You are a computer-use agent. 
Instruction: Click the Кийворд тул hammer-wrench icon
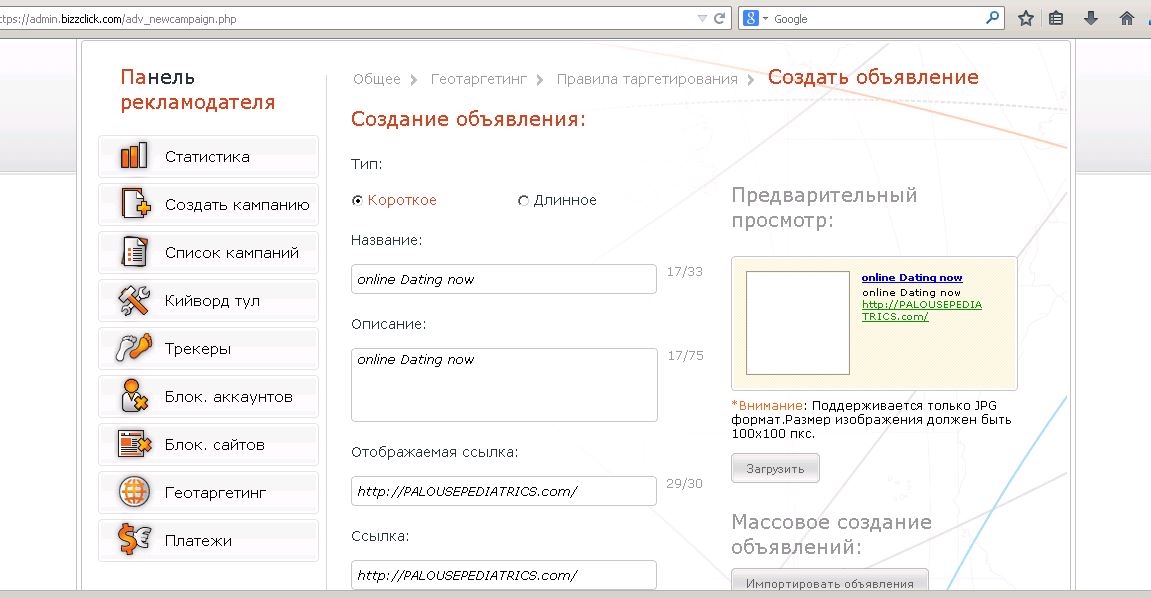click(134, 300)
